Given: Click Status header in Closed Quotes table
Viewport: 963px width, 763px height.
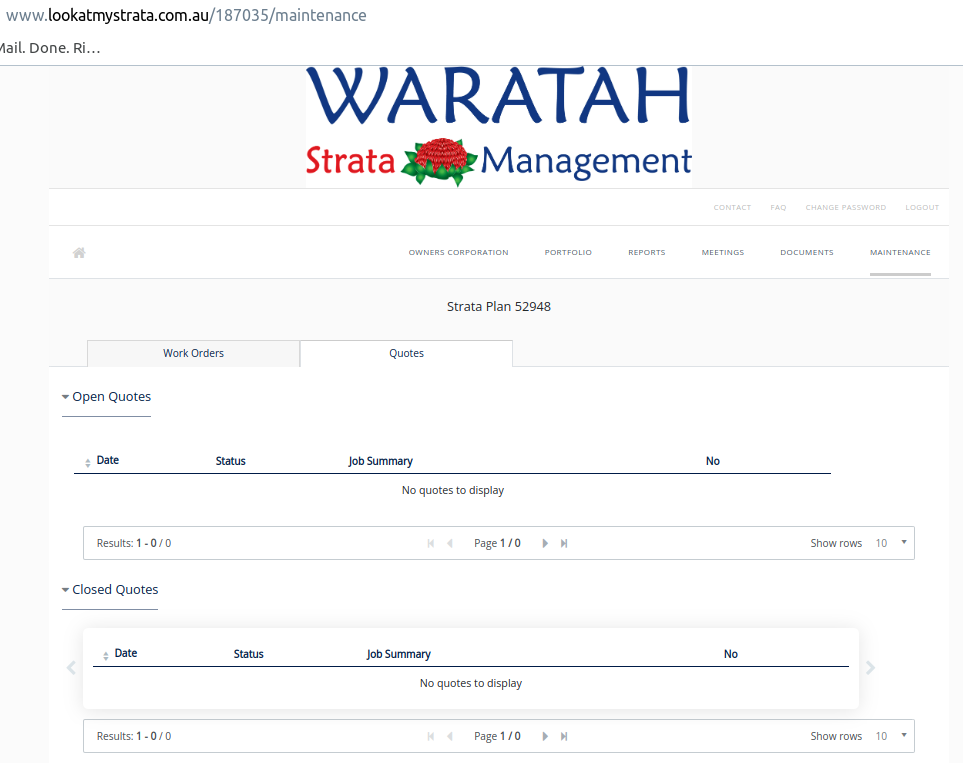Looking at the screenshot, I should pos(248,654).
